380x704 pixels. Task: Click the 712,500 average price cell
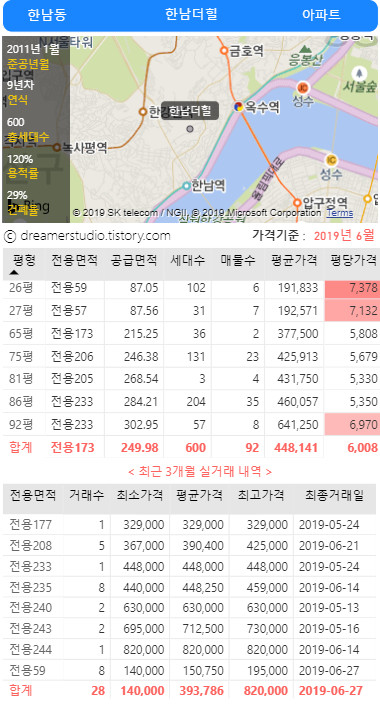(203, 629)
